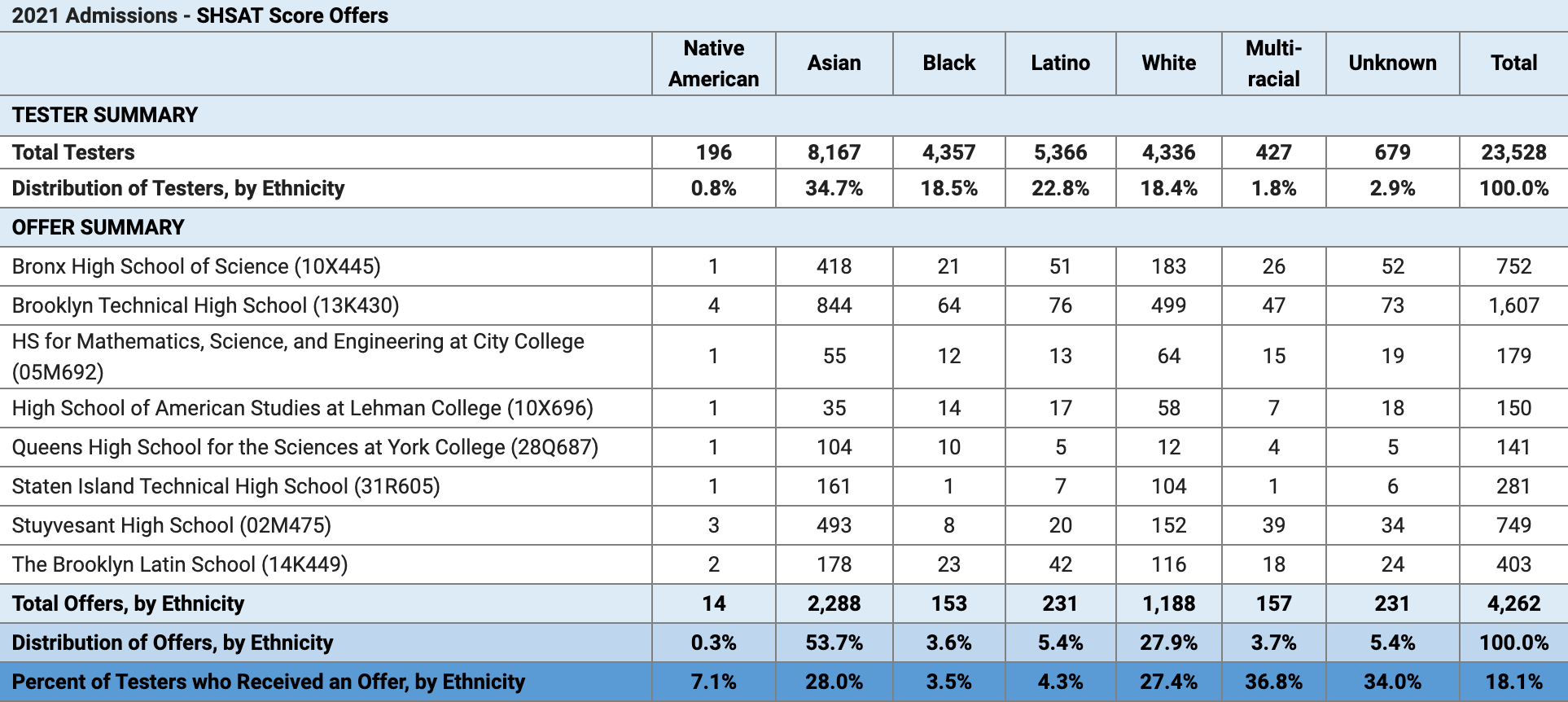Image resolution: width=1568 pixels, height=702 pixels.
Task: Click the 2021 Admissions SHSAT table title
Action: 200,15
